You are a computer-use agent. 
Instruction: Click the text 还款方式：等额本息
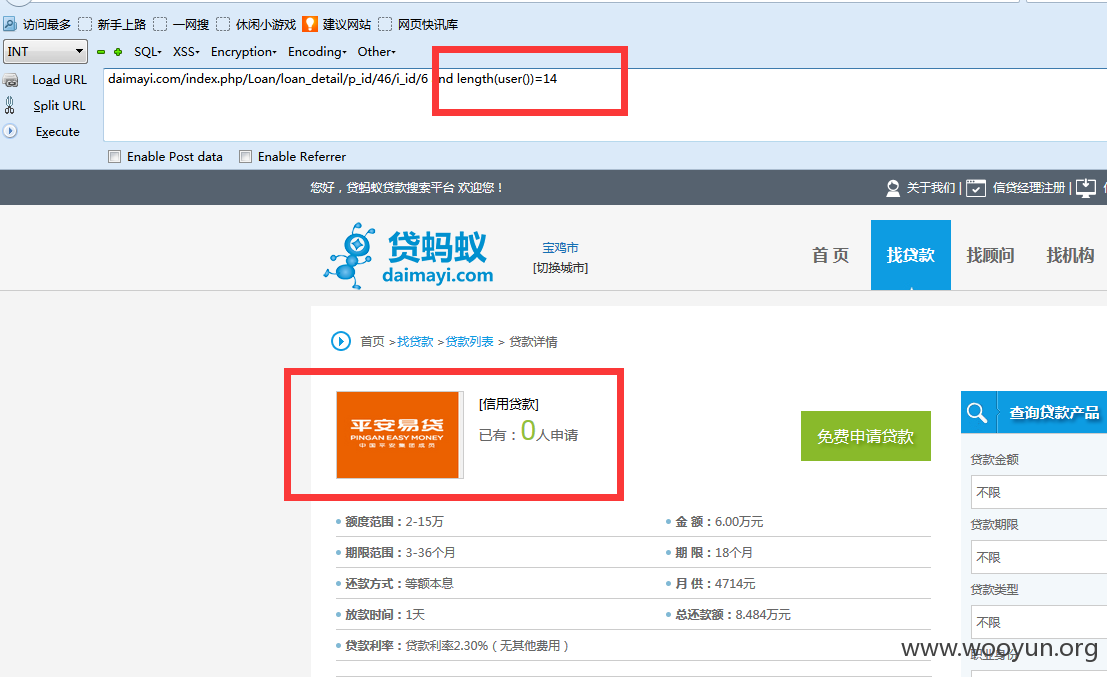tap(400, 584)
